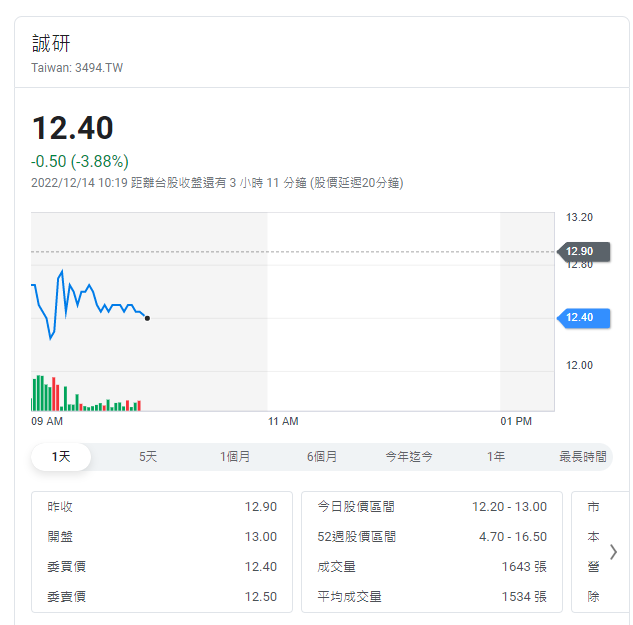
Task: Click the black dot ending the price line
Action: [x=148, y=318]
